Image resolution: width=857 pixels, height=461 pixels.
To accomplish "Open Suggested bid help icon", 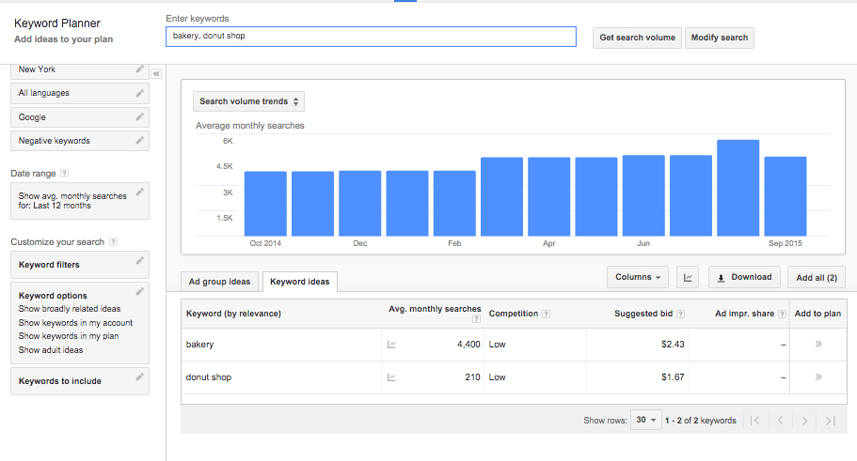I will pos(680,314).
